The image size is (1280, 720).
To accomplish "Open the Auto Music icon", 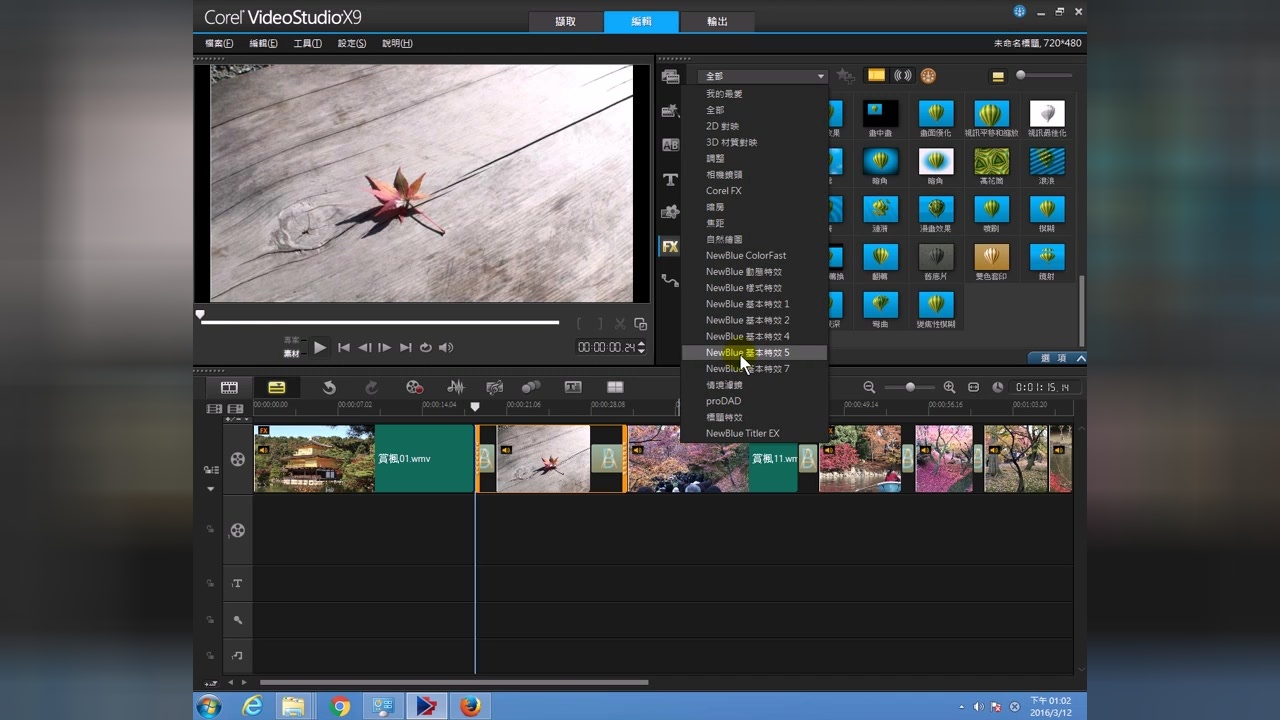I will pos(494,387).
